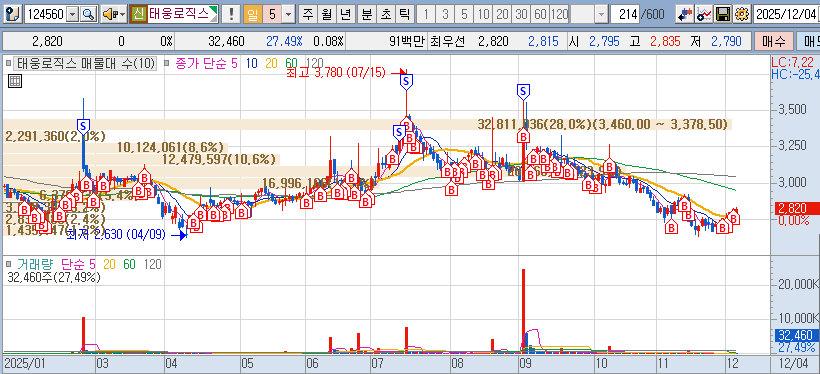820x374 pixels.
Task: Switch to the 초 second period
Action: (x=385, y=14)
